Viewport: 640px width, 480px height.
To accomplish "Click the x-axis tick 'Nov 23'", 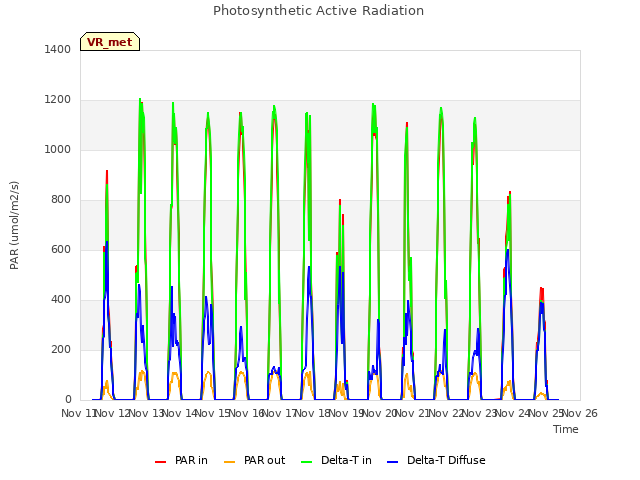I will click(480, 413).
